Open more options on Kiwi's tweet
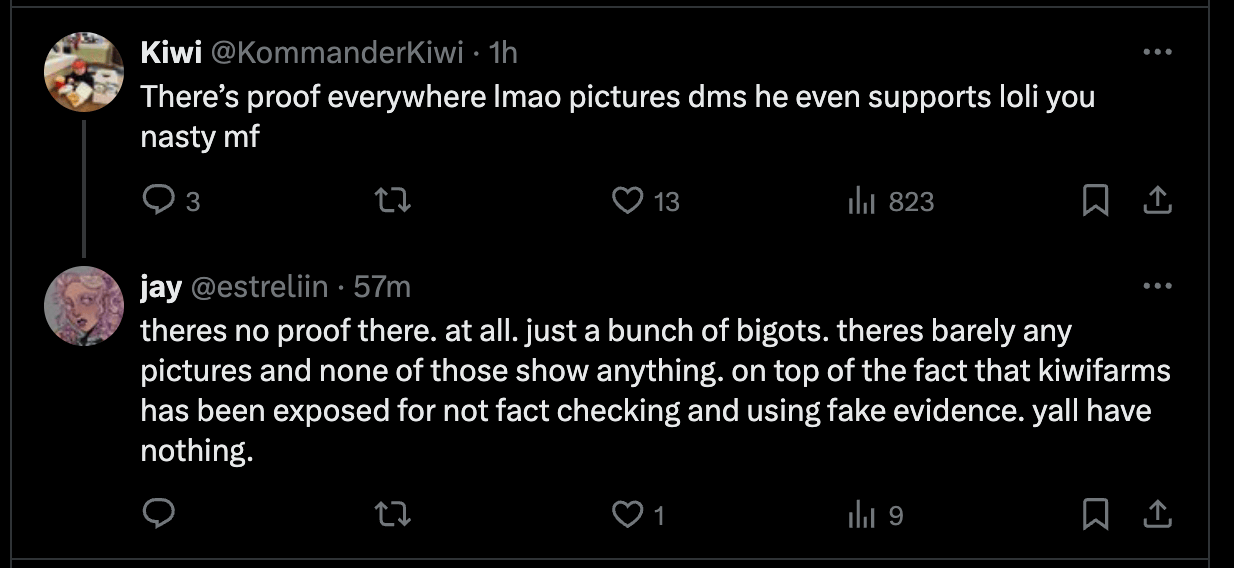The width and height of the screenshot is (1234, 568). tap(1156, 52)
